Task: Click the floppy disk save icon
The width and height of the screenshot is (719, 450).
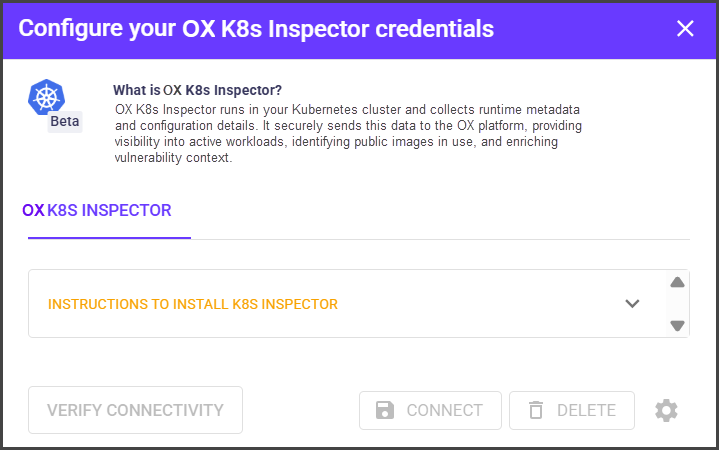Action: coord(384,410)
